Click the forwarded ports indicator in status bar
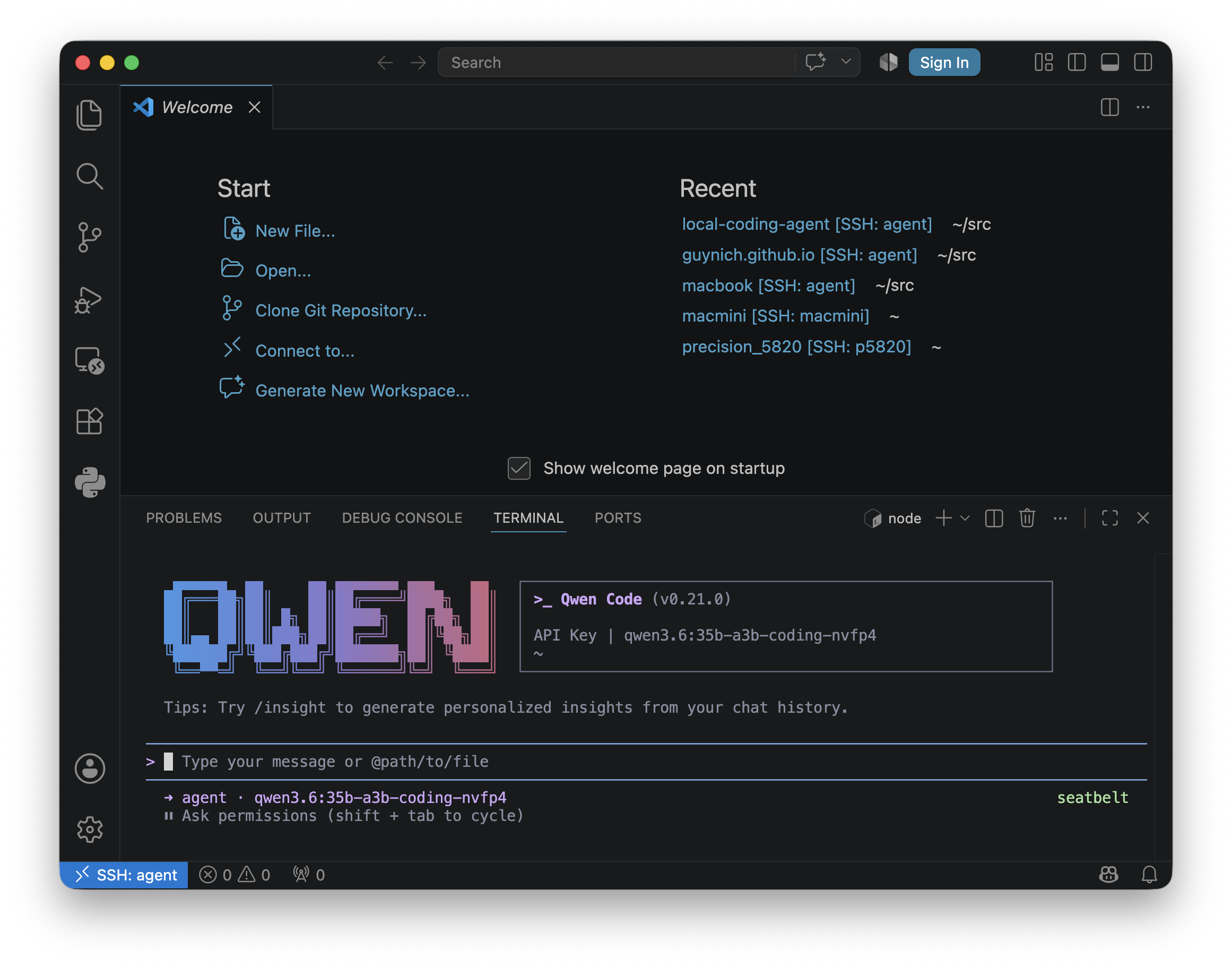This screenshot has width=1232, height=968. point(309,875)
